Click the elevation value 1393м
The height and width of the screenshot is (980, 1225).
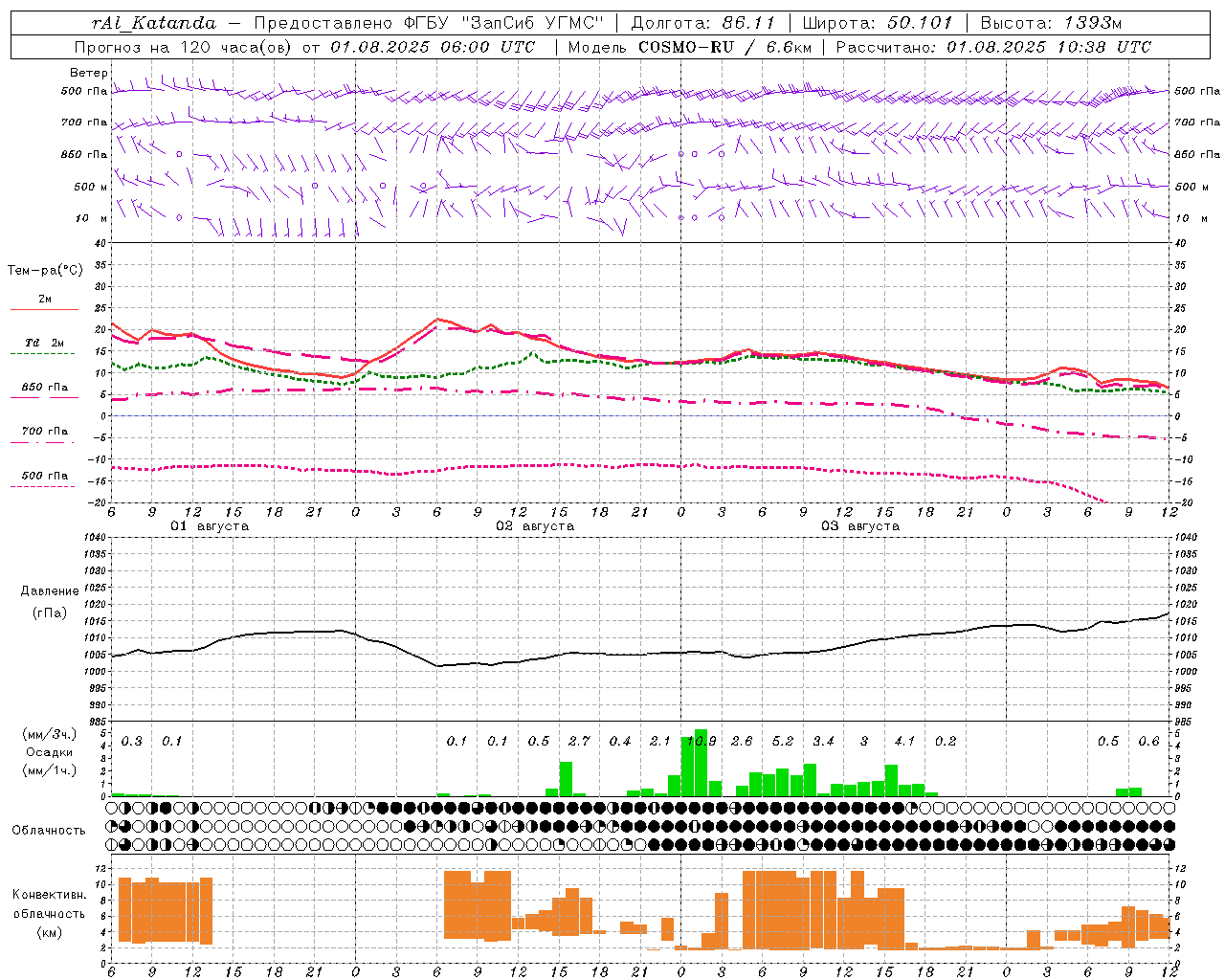1093,23
